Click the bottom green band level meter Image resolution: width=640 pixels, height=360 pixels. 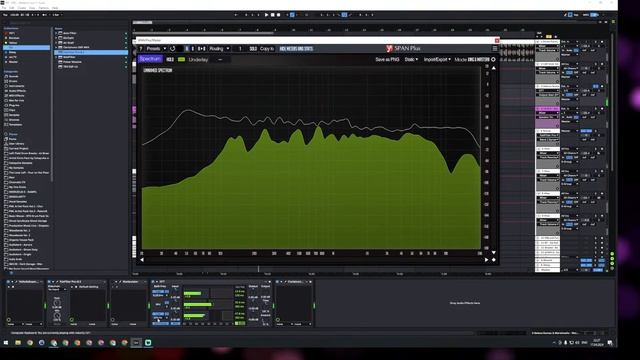coord(194,316)
